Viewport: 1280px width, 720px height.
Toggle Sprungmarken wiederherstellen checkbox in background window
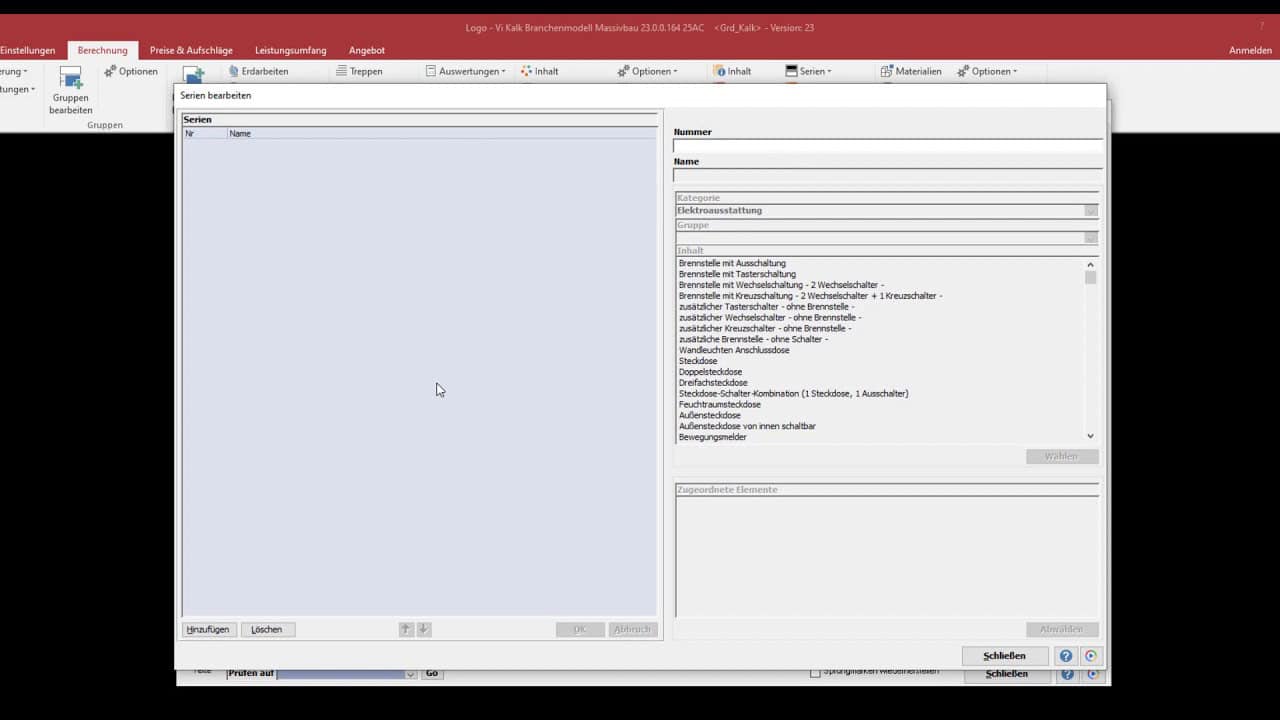(815, 673)
